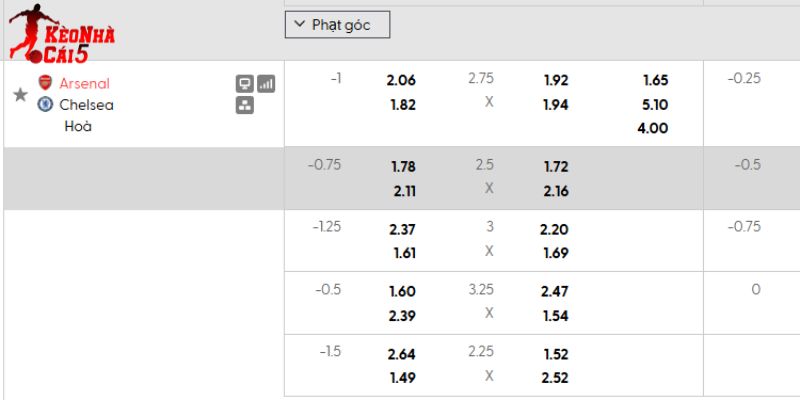This screenshot has height=400, width=800.
Task: Toggle the favorite star for Arsenal vs Chelsea
Action: click(20, 94)
